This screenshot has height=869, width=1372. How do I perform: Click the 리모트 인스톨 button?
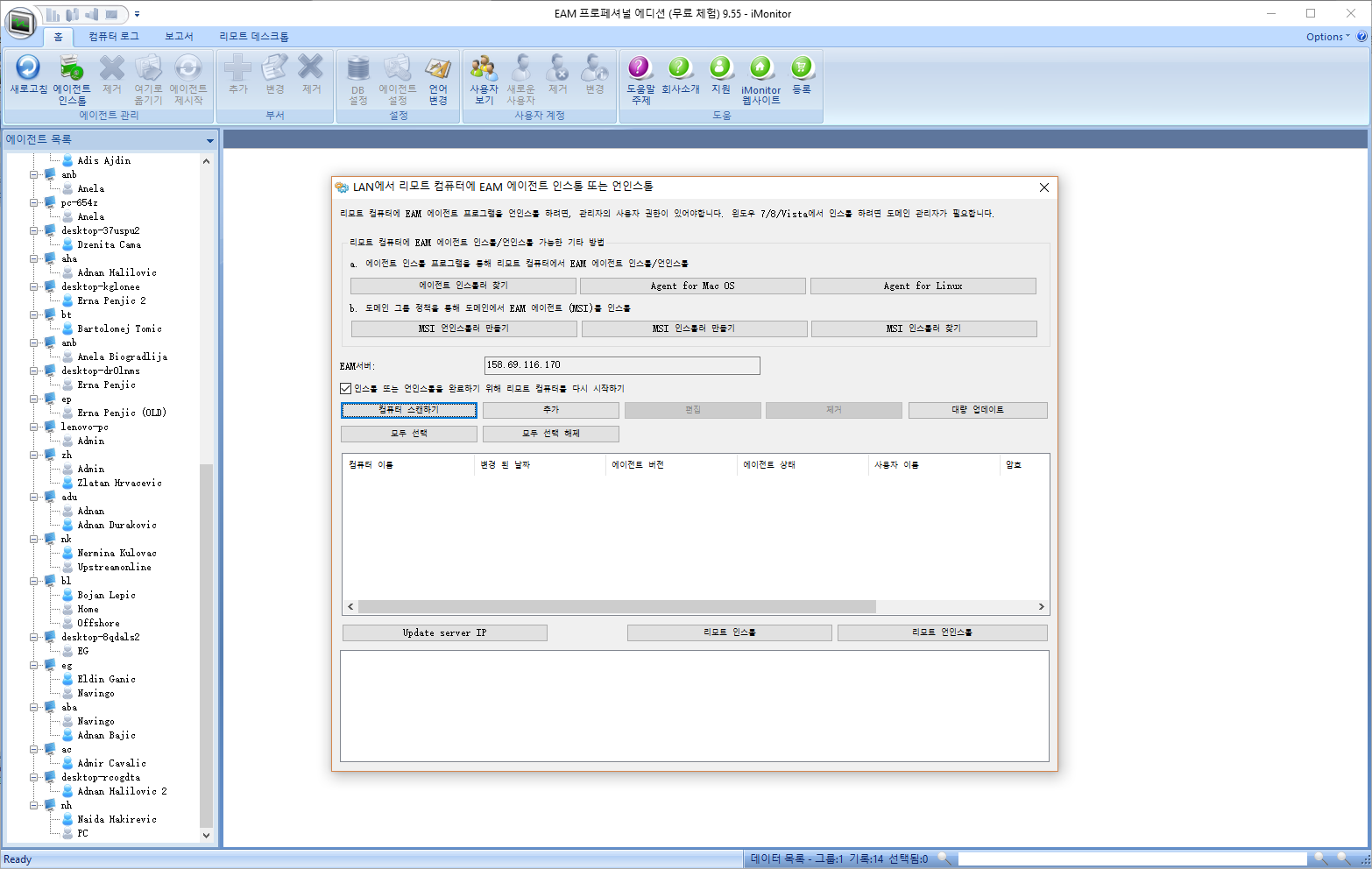(730, 632)
